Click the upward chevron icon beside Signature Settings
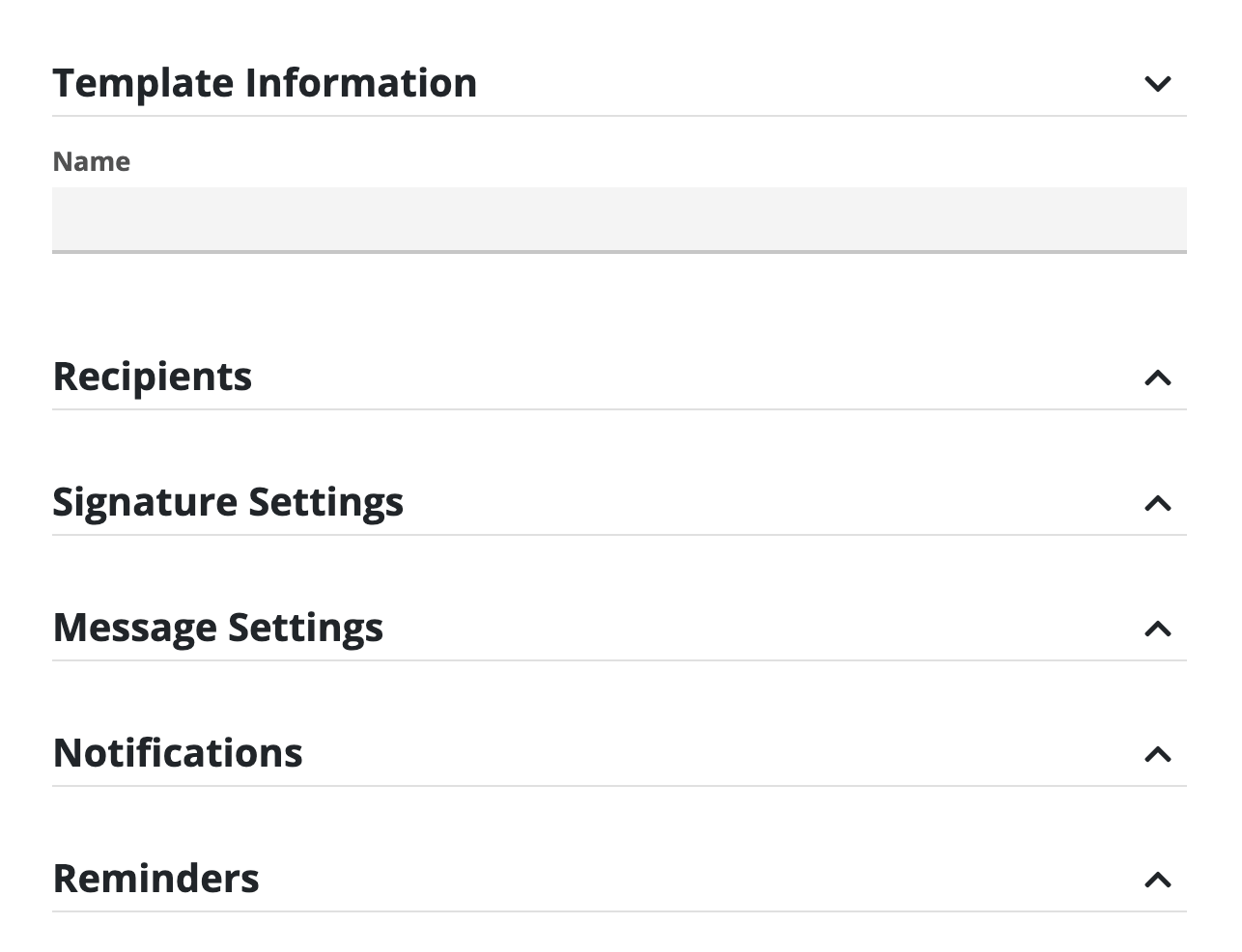Screen dimensions: 1242x952 point(1160,503)
